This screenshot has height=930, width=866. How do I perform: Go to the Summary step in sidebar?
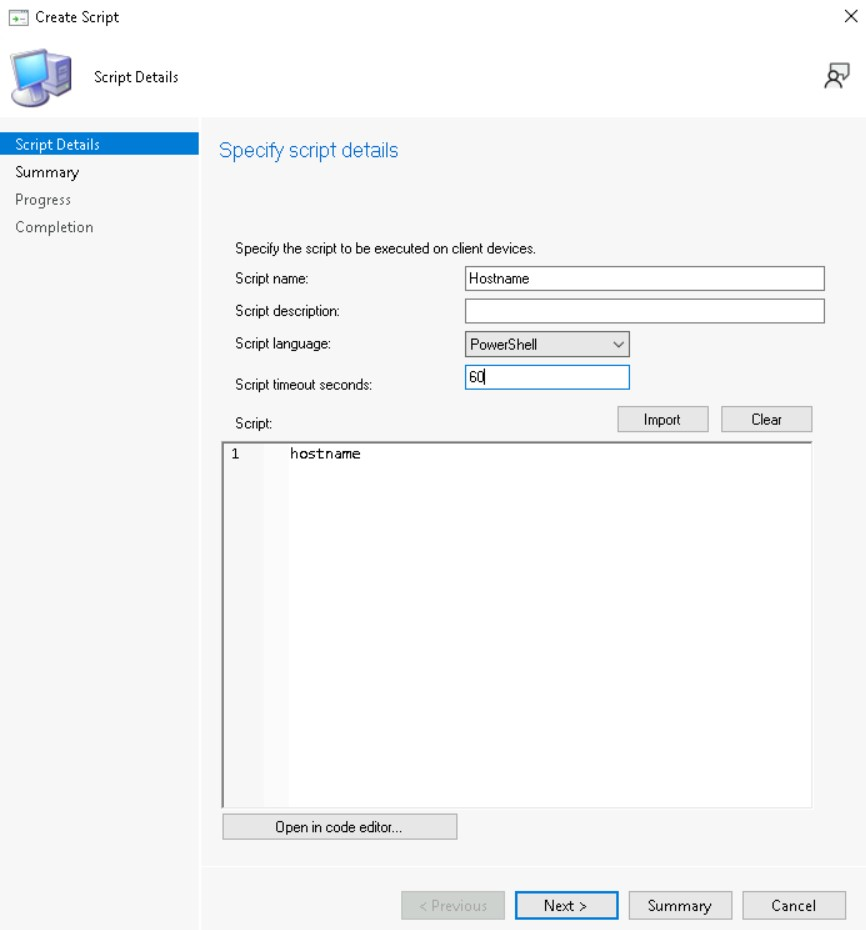47,172
